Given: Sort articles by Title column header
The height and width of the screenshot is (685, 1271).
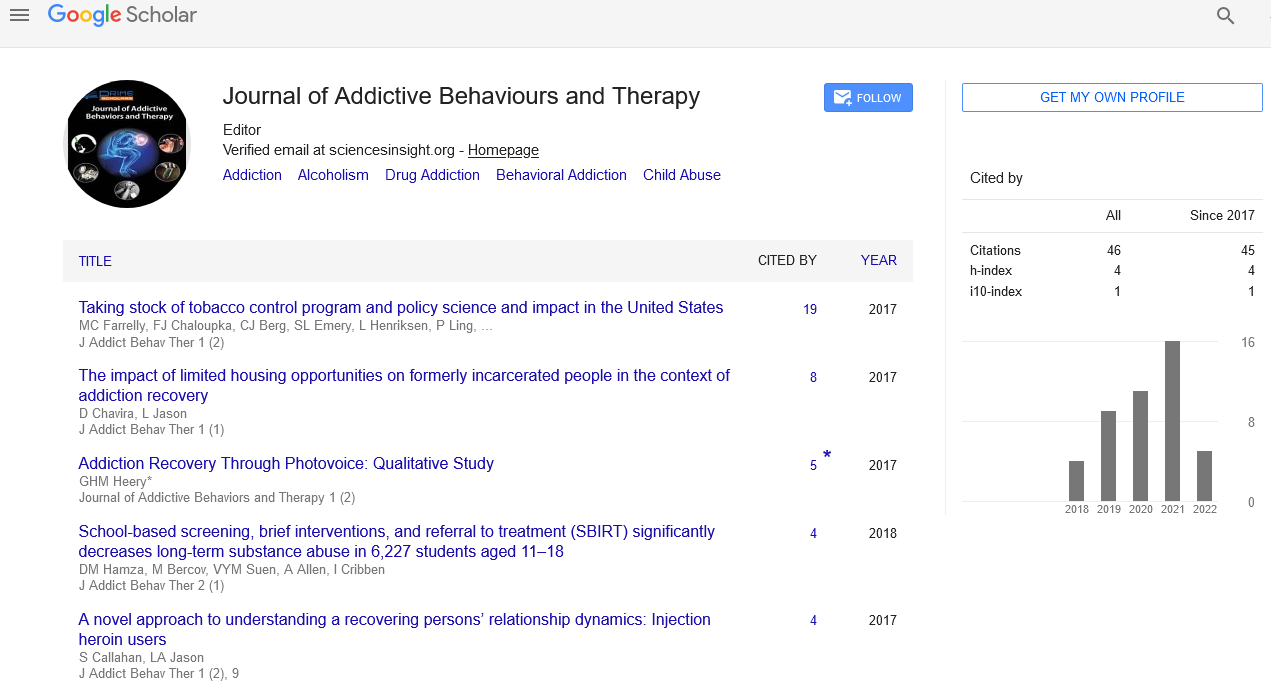Looking at the screenshot, I should [95, 261].
